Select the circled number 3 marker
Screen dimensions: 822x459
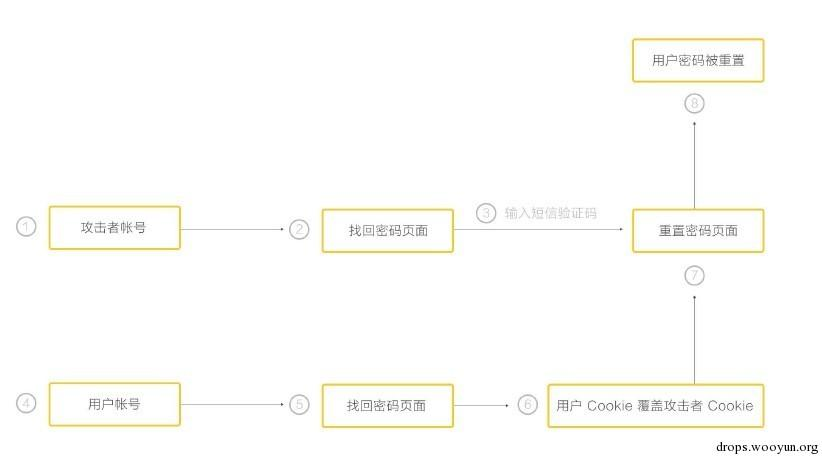[x=486, y=213]
